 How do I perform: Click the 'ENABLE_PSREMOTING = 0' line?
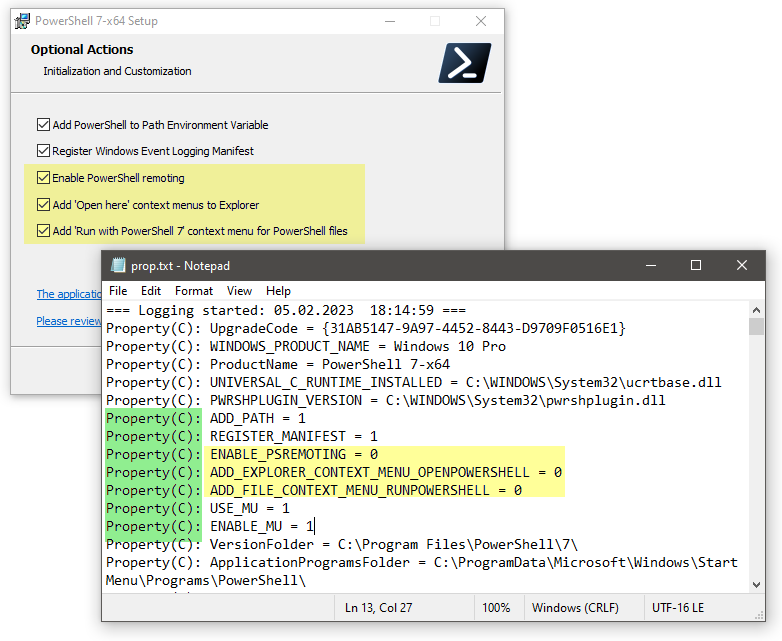(x=242, y=454)
